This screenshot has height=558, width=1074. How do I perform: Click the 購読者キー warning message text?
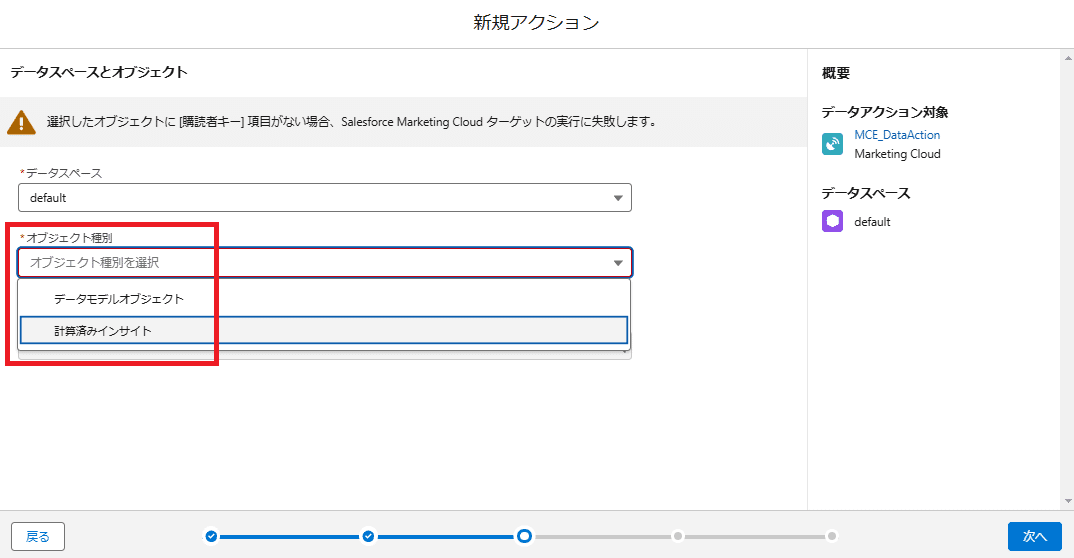pos(352,122)
